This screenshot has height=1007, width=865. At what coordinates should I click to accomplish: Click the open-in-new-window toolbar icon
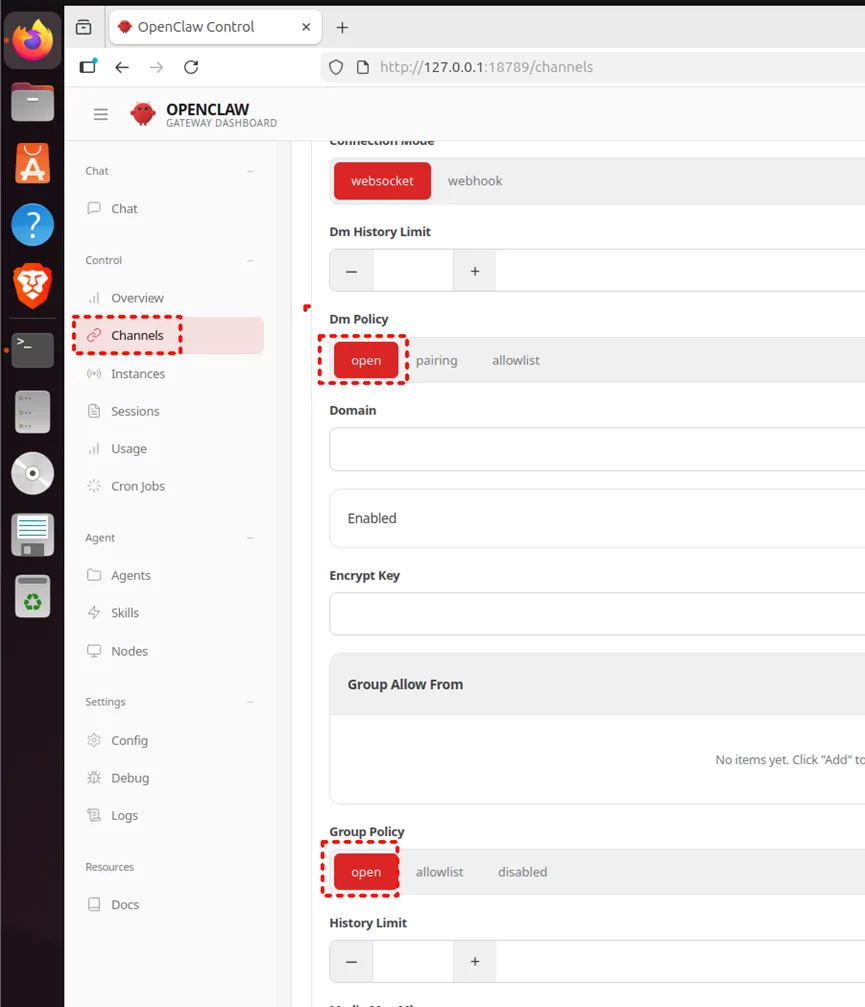pyautogui.click(x=88, y=67)
